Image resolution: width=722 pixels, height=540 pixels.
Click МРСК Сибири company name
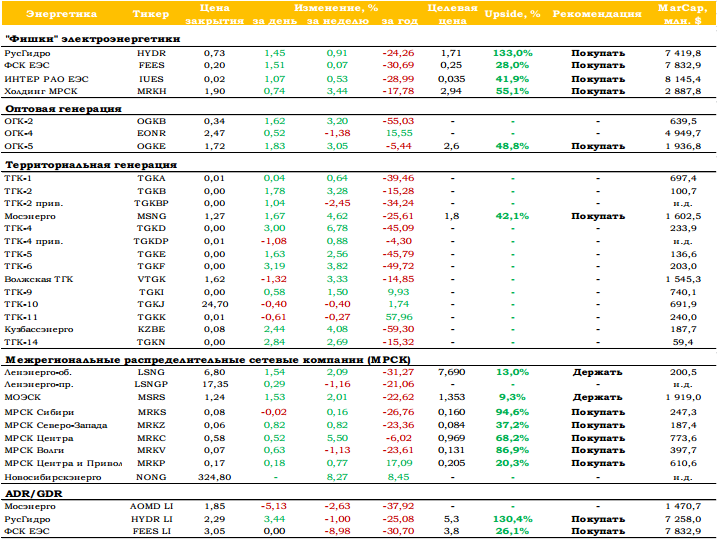[39, 412]
